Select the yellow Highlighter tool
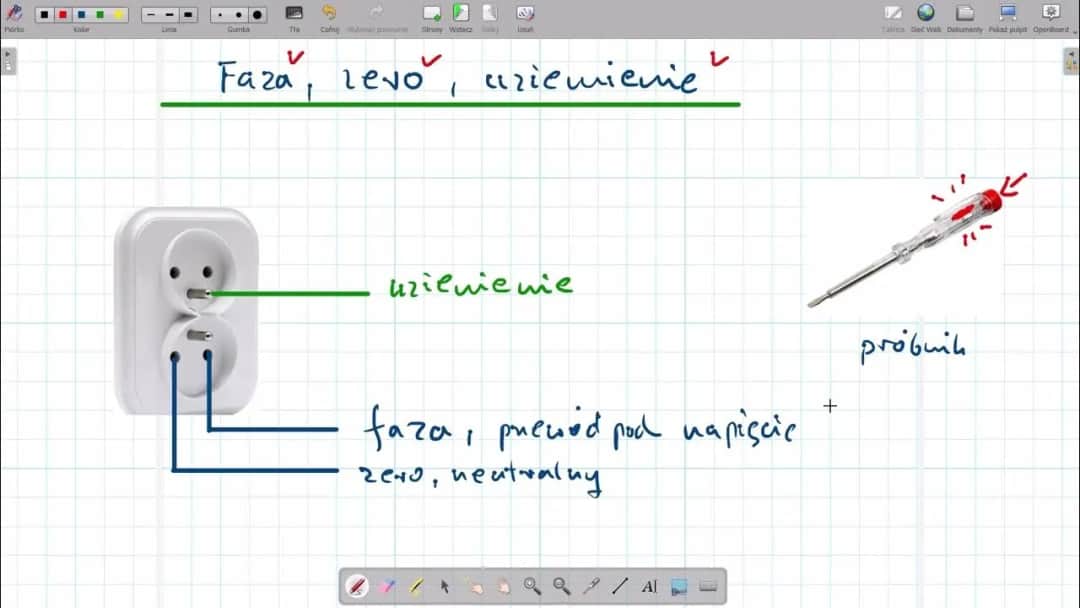 click(x=416, y=587)
